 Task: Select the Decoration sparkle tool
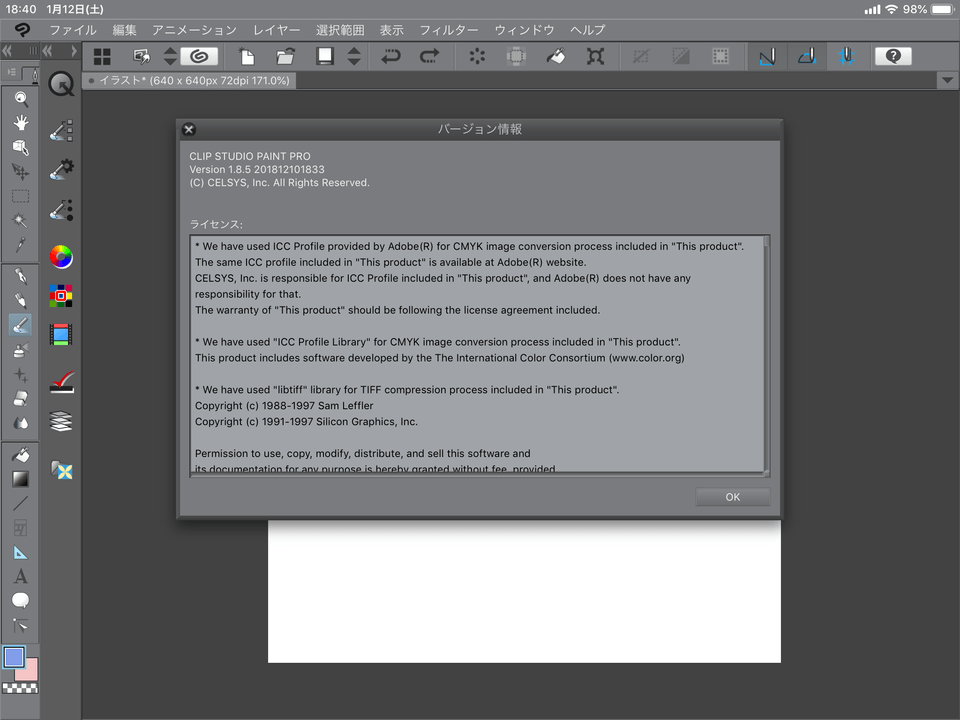[21, 374]
